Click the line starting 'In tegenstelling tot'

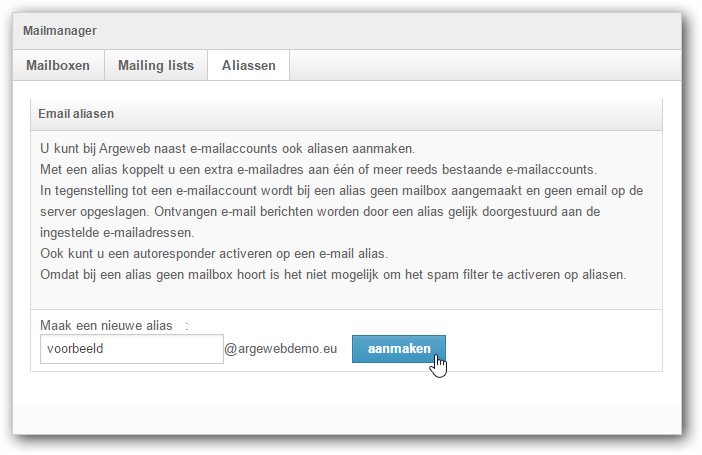click(x=342, y=191)
